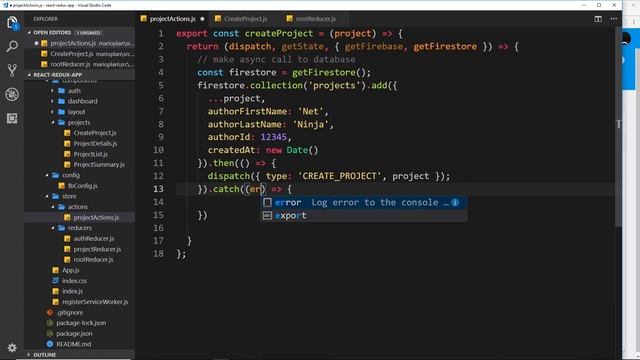
Task: Open .gitignore file
Action: pos(70,312)
